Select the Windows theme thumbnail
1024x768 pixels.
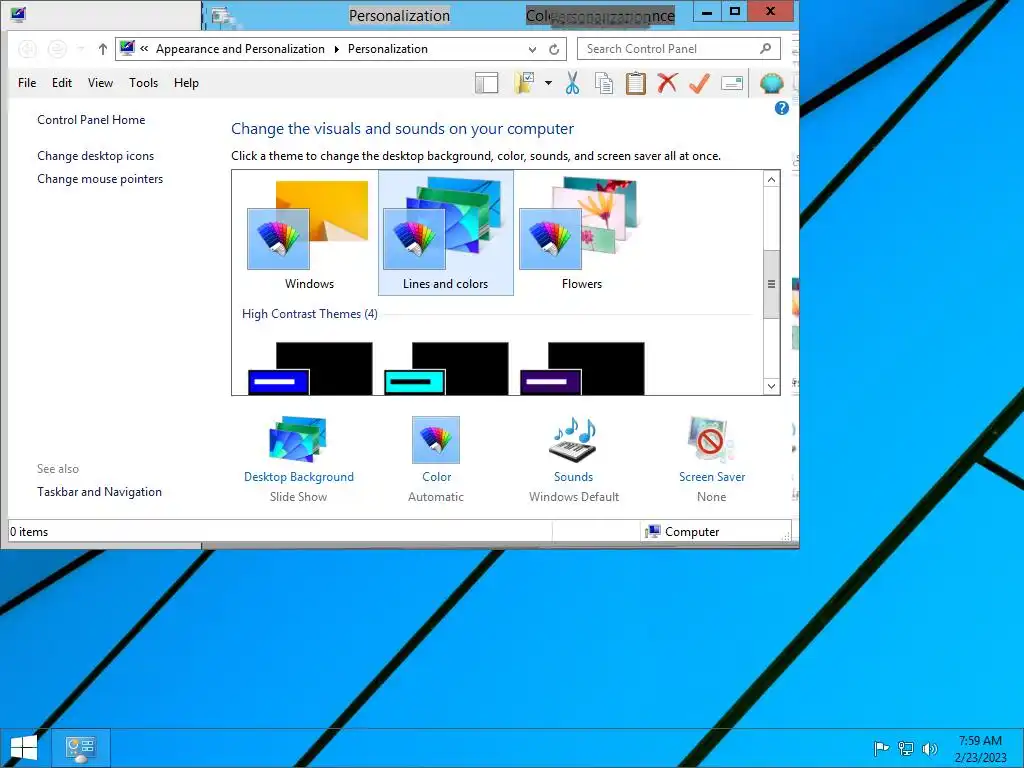pos(309,233)
